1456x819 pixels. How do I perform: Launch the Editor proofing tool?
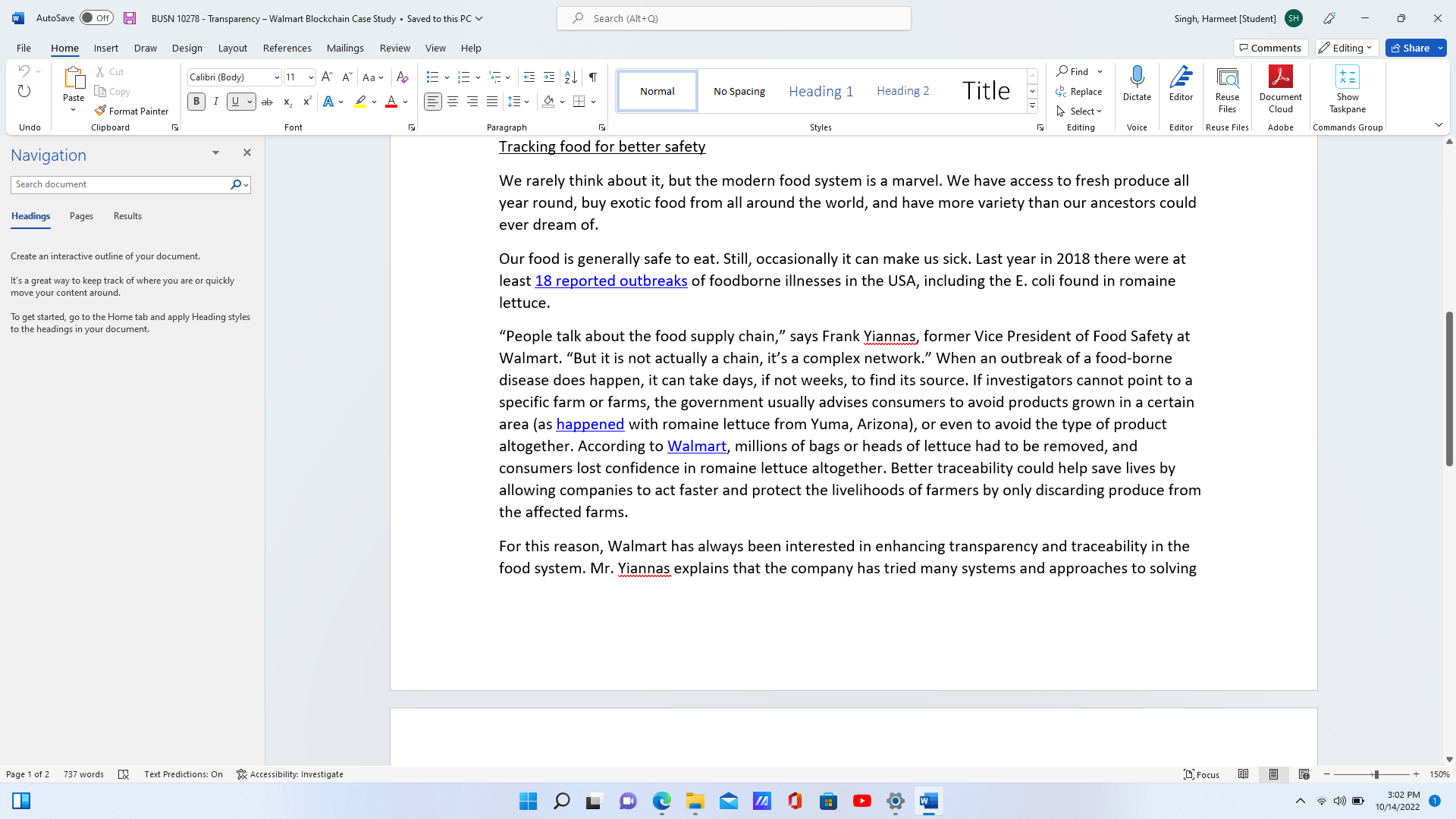tap(1181, 83)
